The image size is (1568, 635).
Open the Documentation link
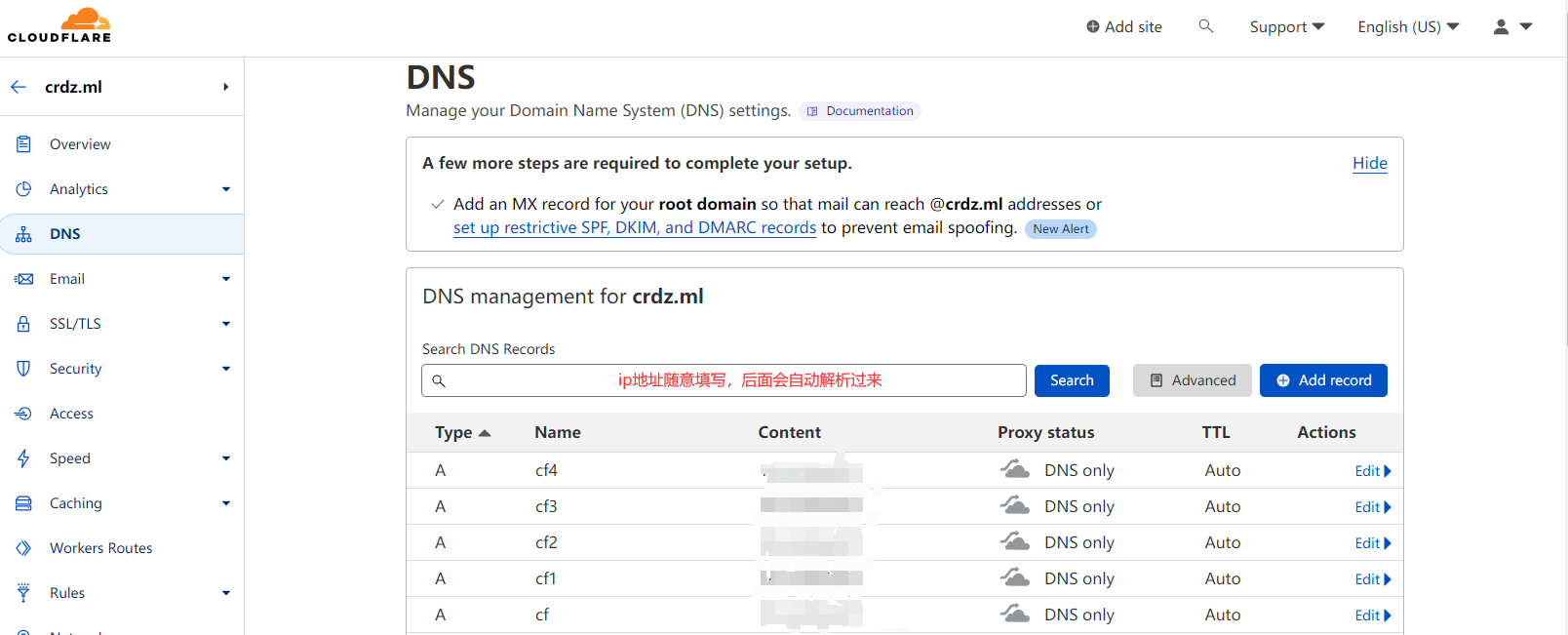point(860,111)
